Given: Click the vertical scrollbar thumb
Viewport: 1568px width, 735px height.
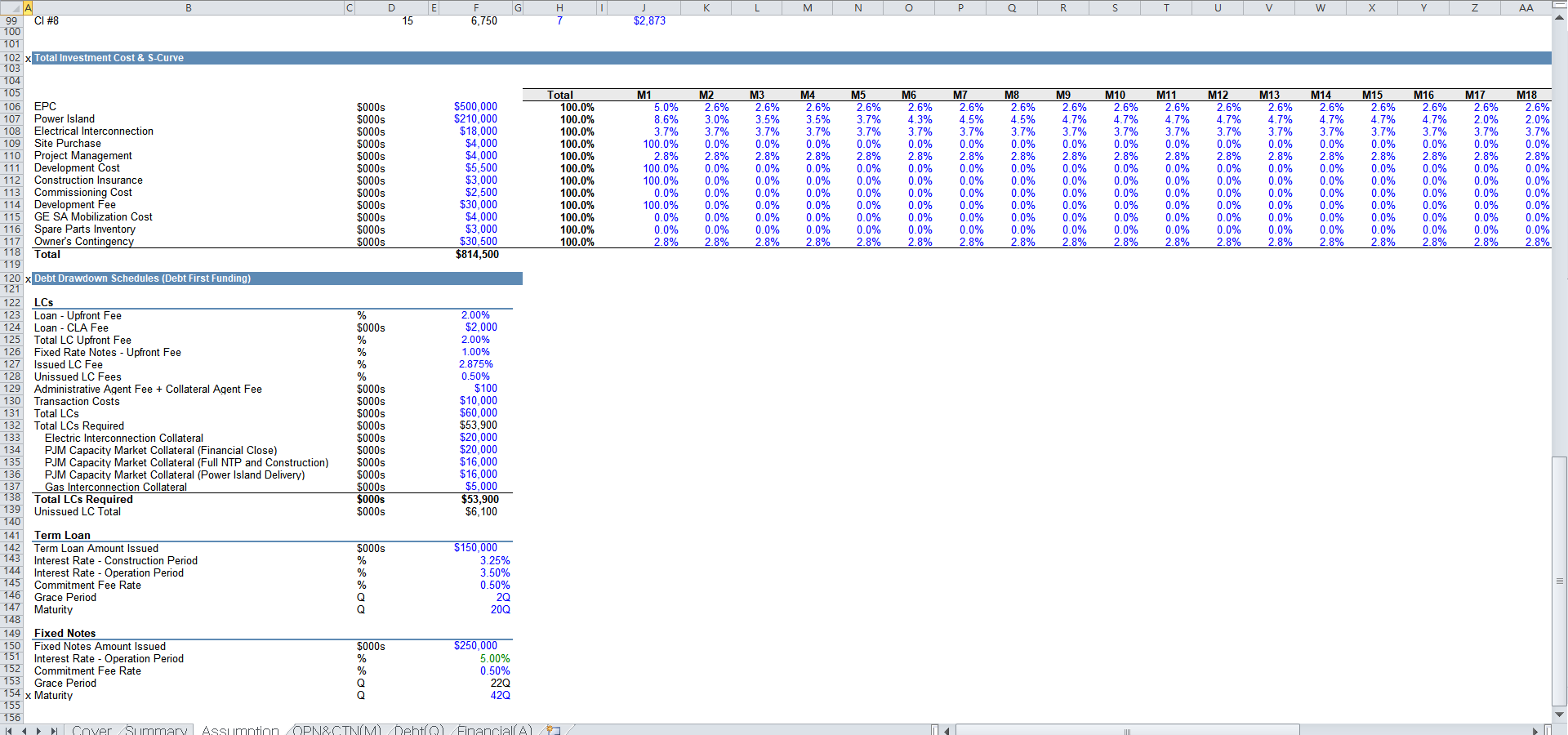Looking at the screenshot, I should pos(1560,580).
